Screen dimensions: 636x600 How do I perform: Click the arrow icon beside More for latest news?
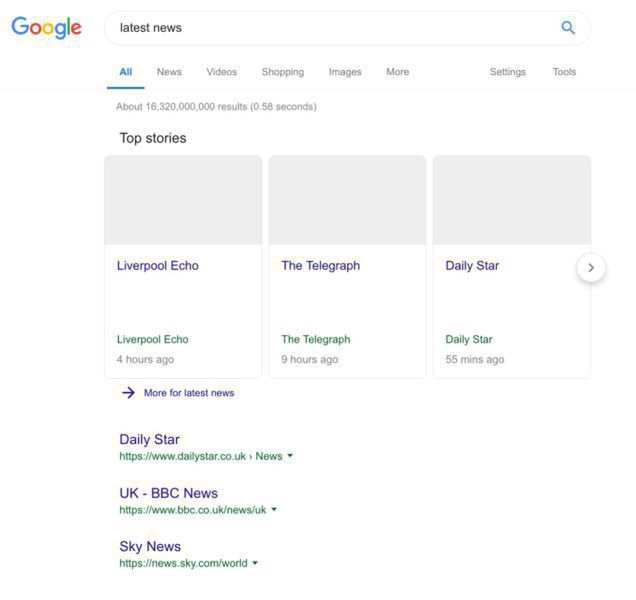128,393
